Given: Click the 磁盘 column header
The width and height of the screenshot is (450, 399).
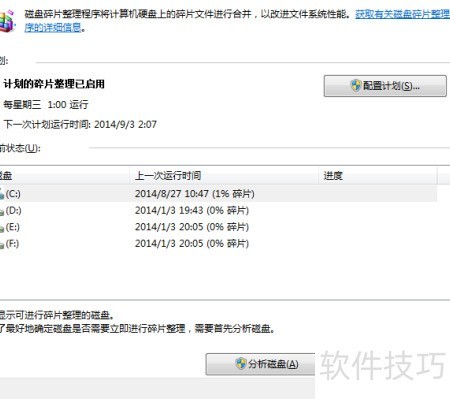Looking at the screenshot, I should pos(65,176).
